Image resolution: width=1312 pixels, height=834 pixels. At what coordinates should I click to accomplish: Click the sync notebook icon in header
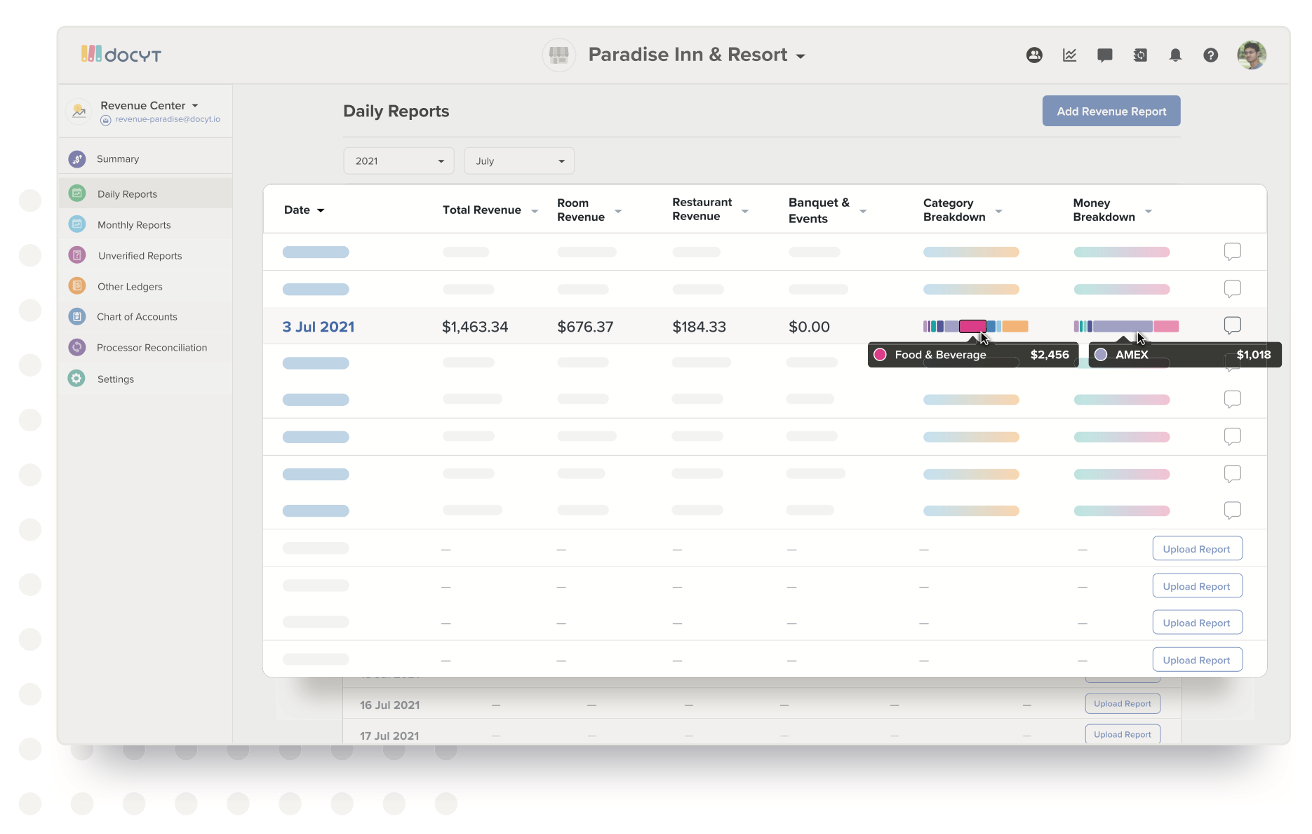pyautogui.click(x=1140, y=55)
